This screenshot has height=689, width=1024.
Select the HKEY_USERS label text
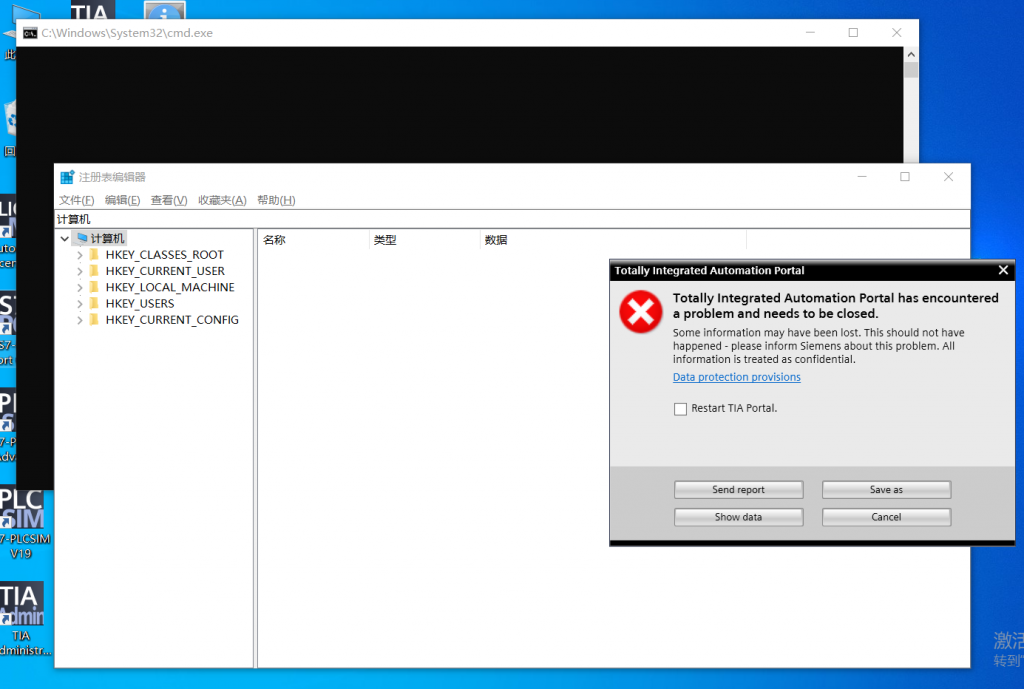(140, 304)
